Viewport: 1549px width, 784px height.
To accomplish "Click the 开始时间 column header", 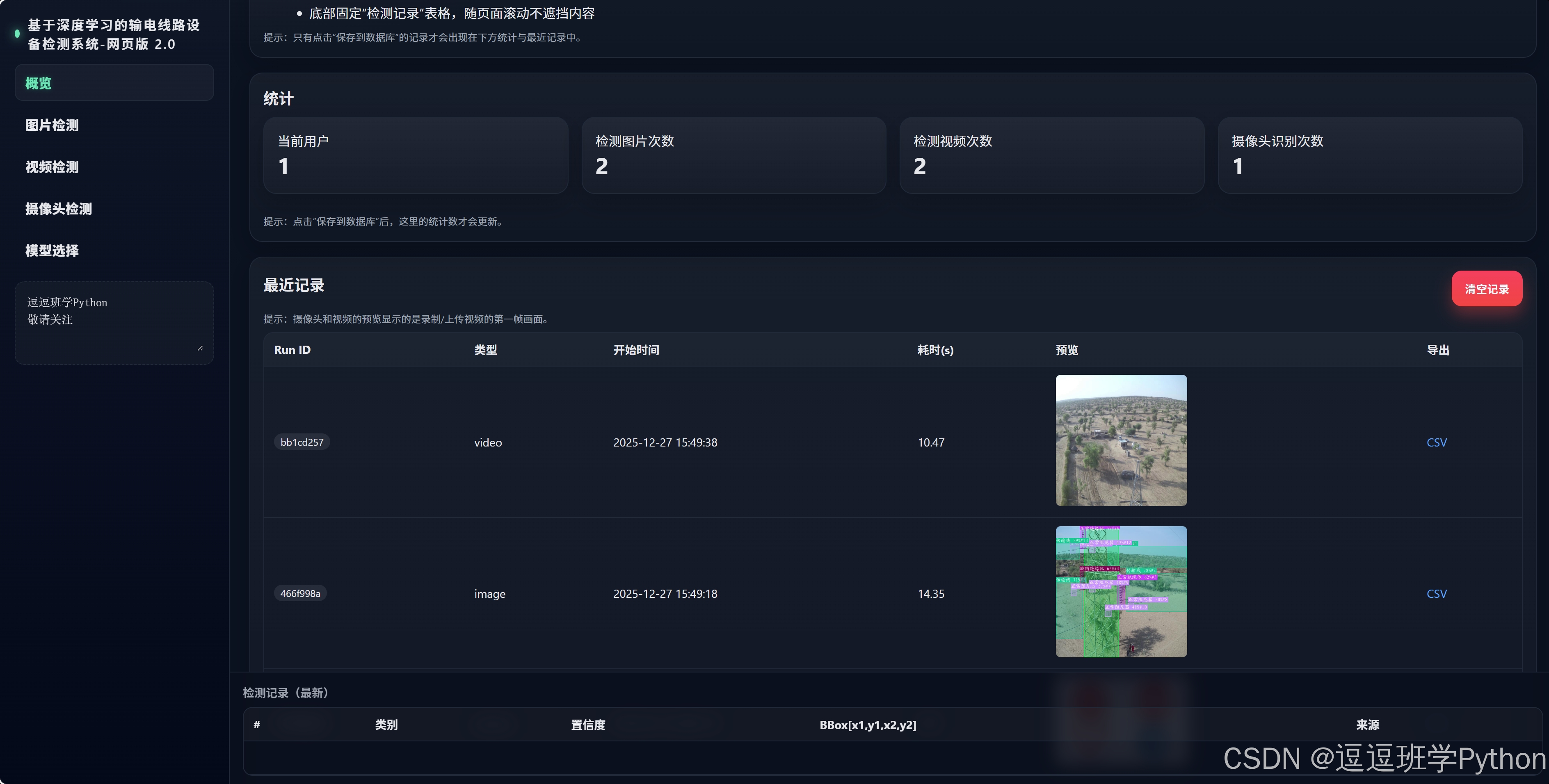I will (x=636, y=350).
